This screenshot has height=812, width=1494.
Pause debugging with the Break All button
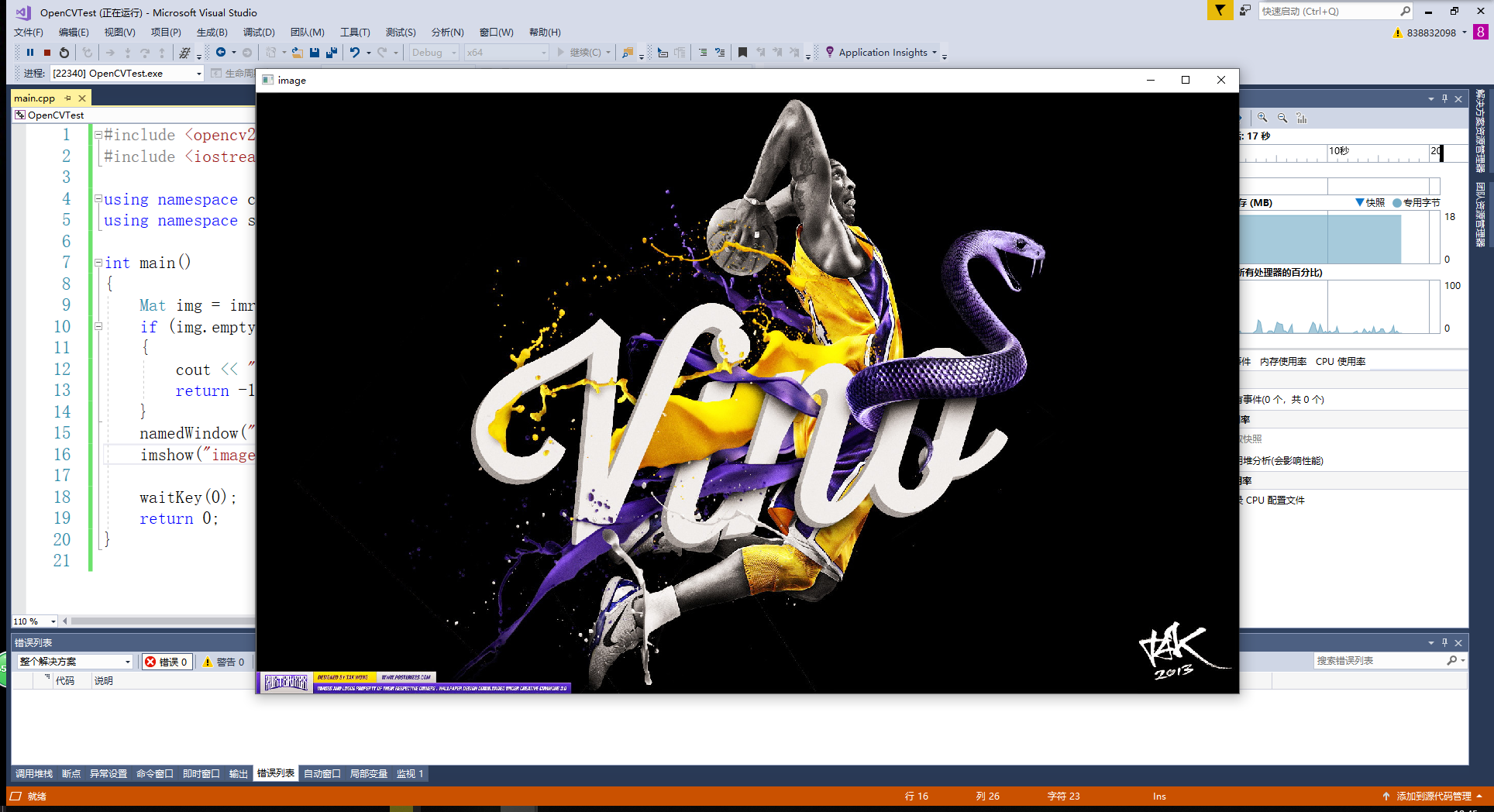[x=30, y=53]
